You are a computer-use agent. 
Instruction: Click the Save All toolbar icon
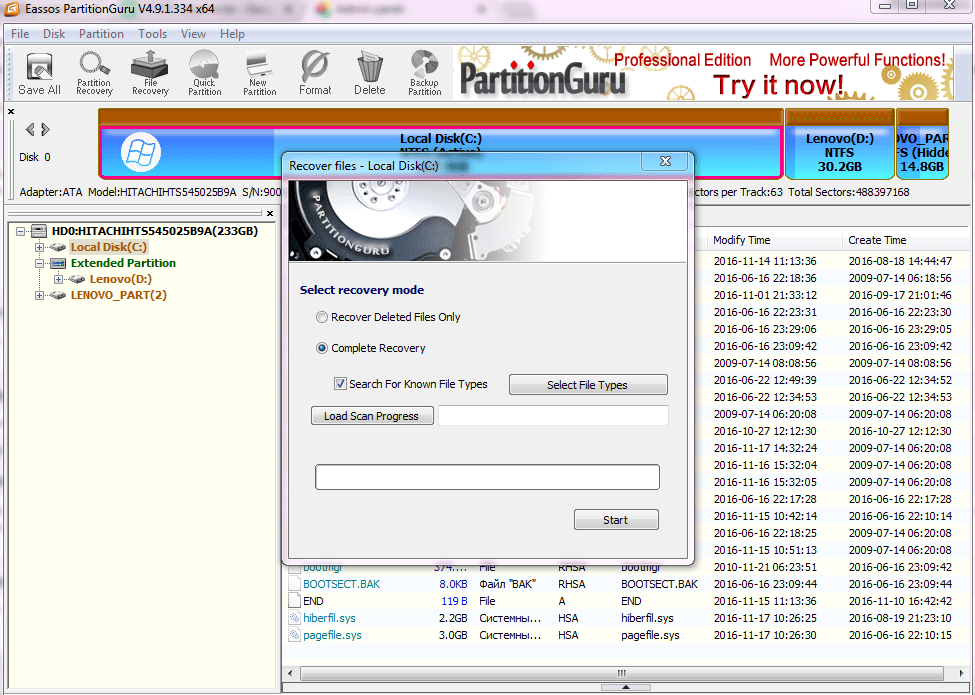pos(39,73)
